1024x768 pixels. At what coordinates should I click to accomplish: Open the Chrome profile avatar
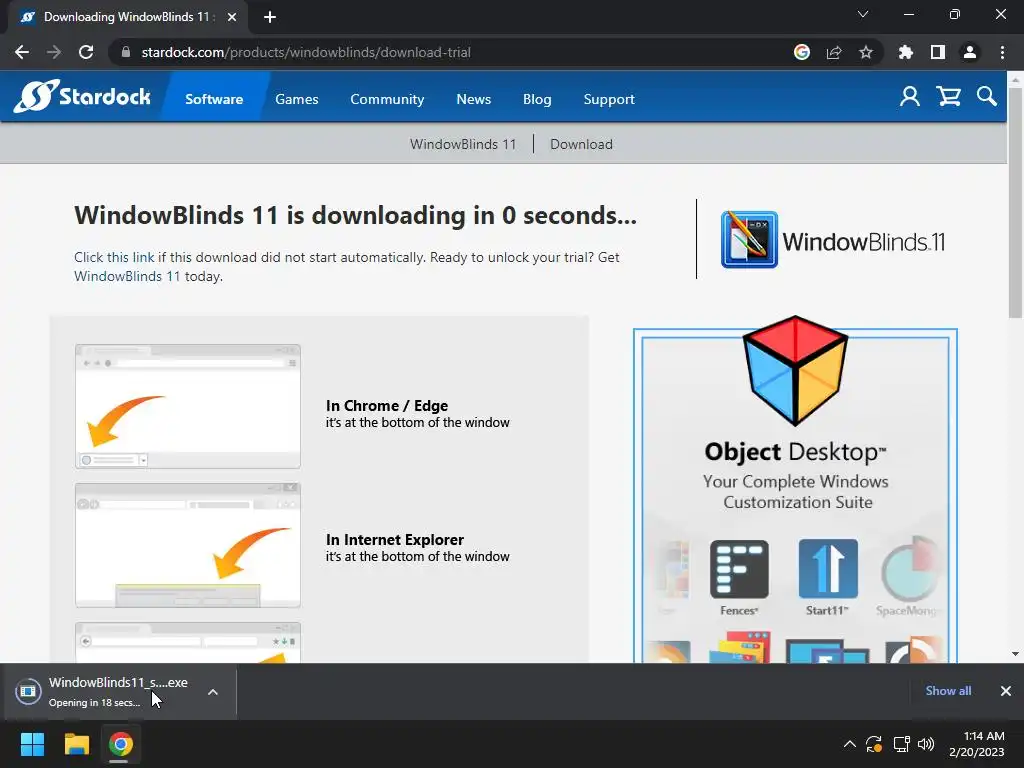970,52
